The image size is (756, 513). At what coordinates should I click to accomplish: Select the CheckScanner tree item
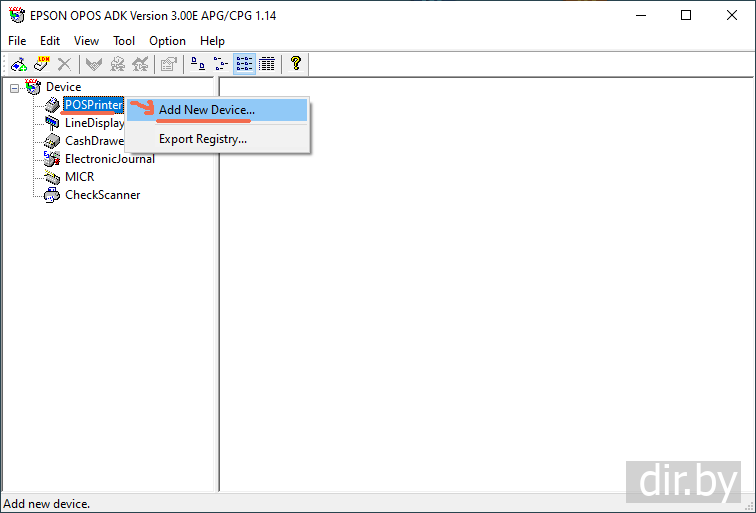coord(103,195)
